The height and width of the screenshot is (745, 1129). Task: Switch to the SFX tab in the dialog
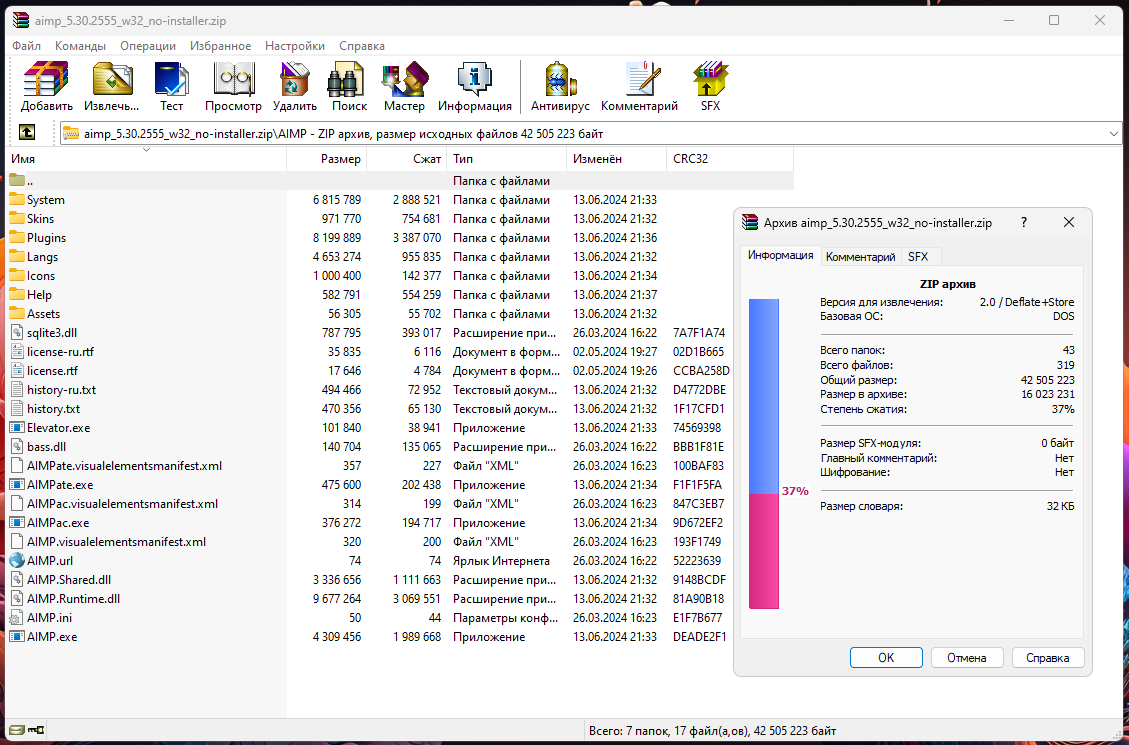pos(918,256)
